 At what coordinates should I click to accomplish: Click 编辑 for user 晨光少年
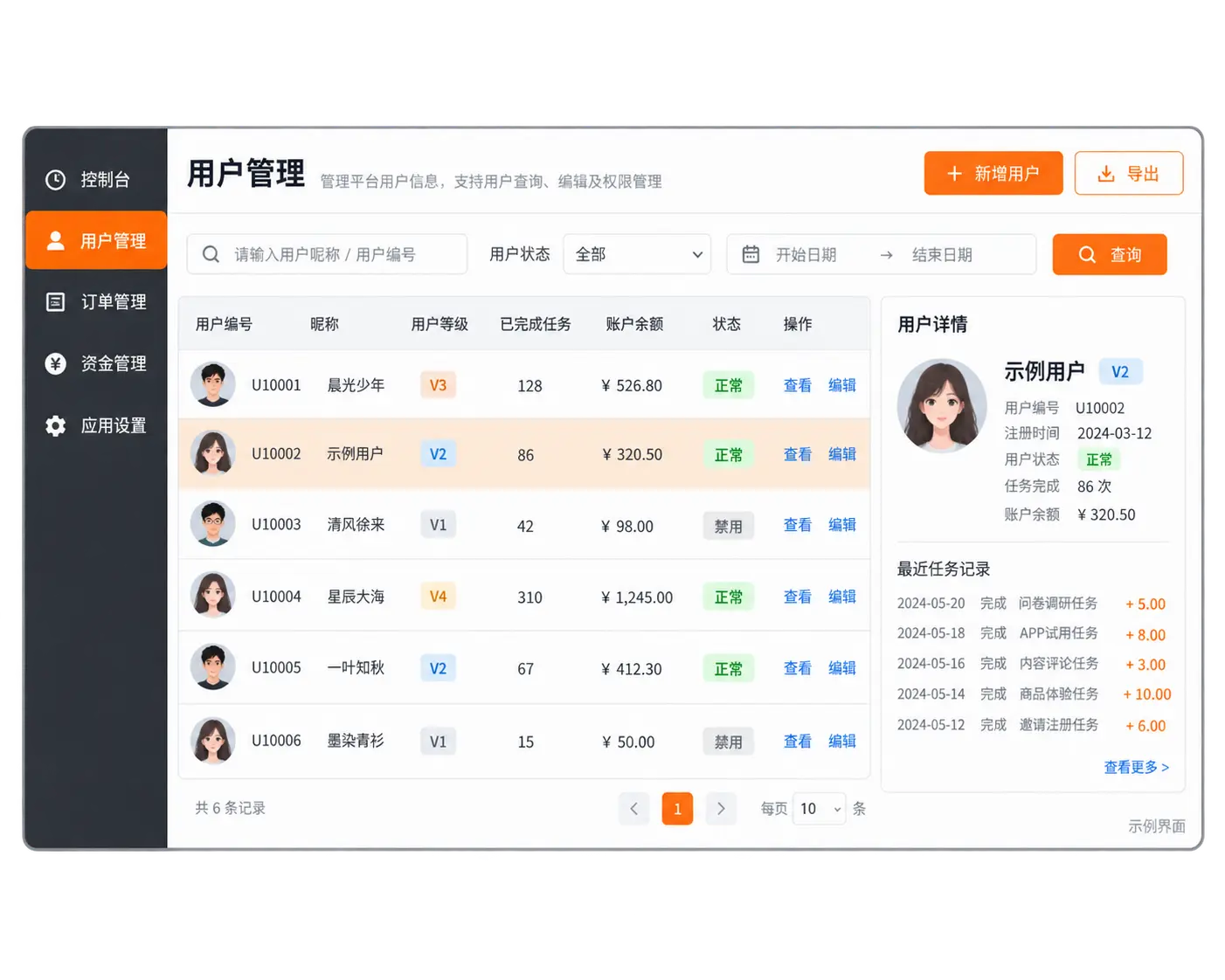coord(842,385)
